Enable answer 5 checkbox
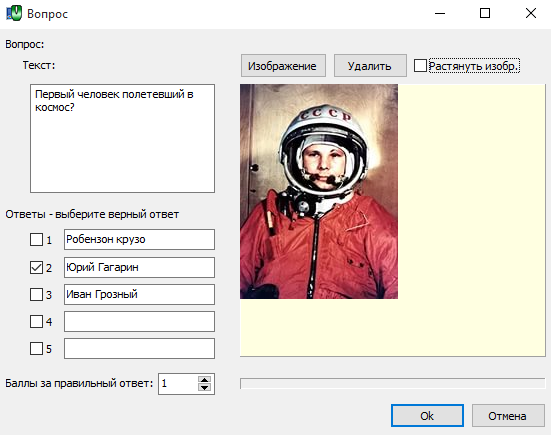This screenshot has width=551, height=435. (36, 349)
